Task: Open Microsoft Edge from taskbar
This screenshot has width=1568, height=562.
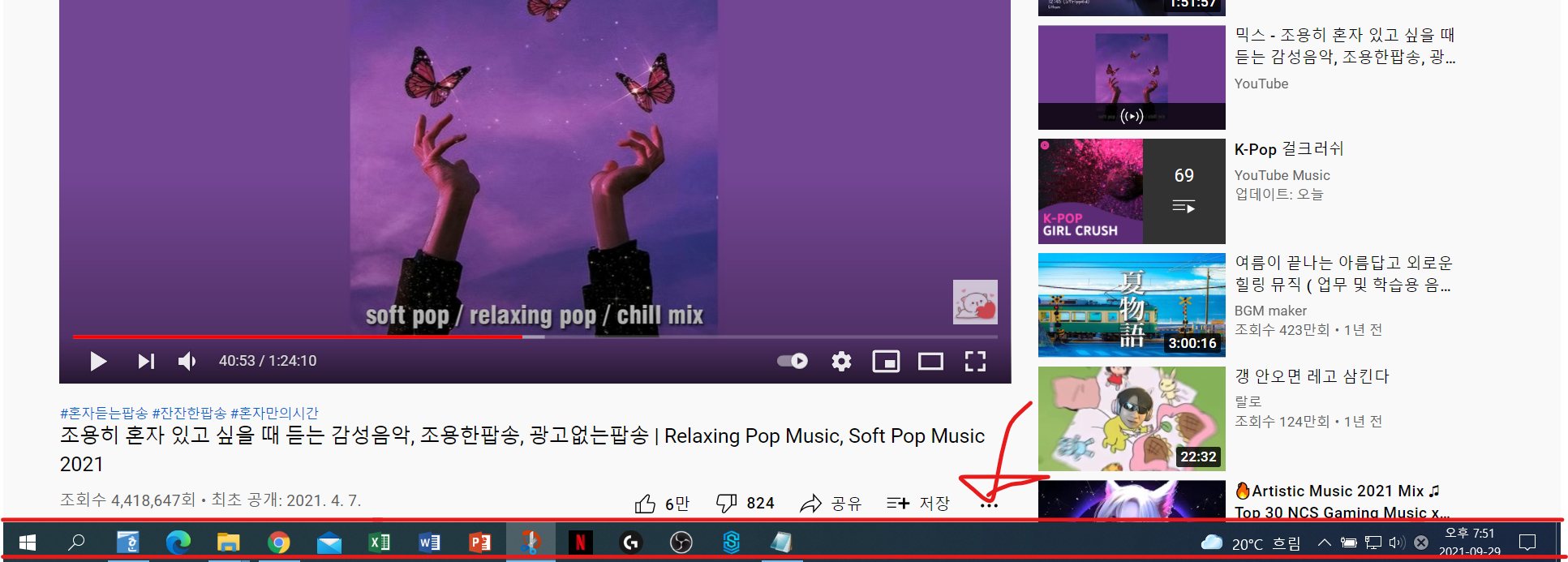Action: [178, 542]
